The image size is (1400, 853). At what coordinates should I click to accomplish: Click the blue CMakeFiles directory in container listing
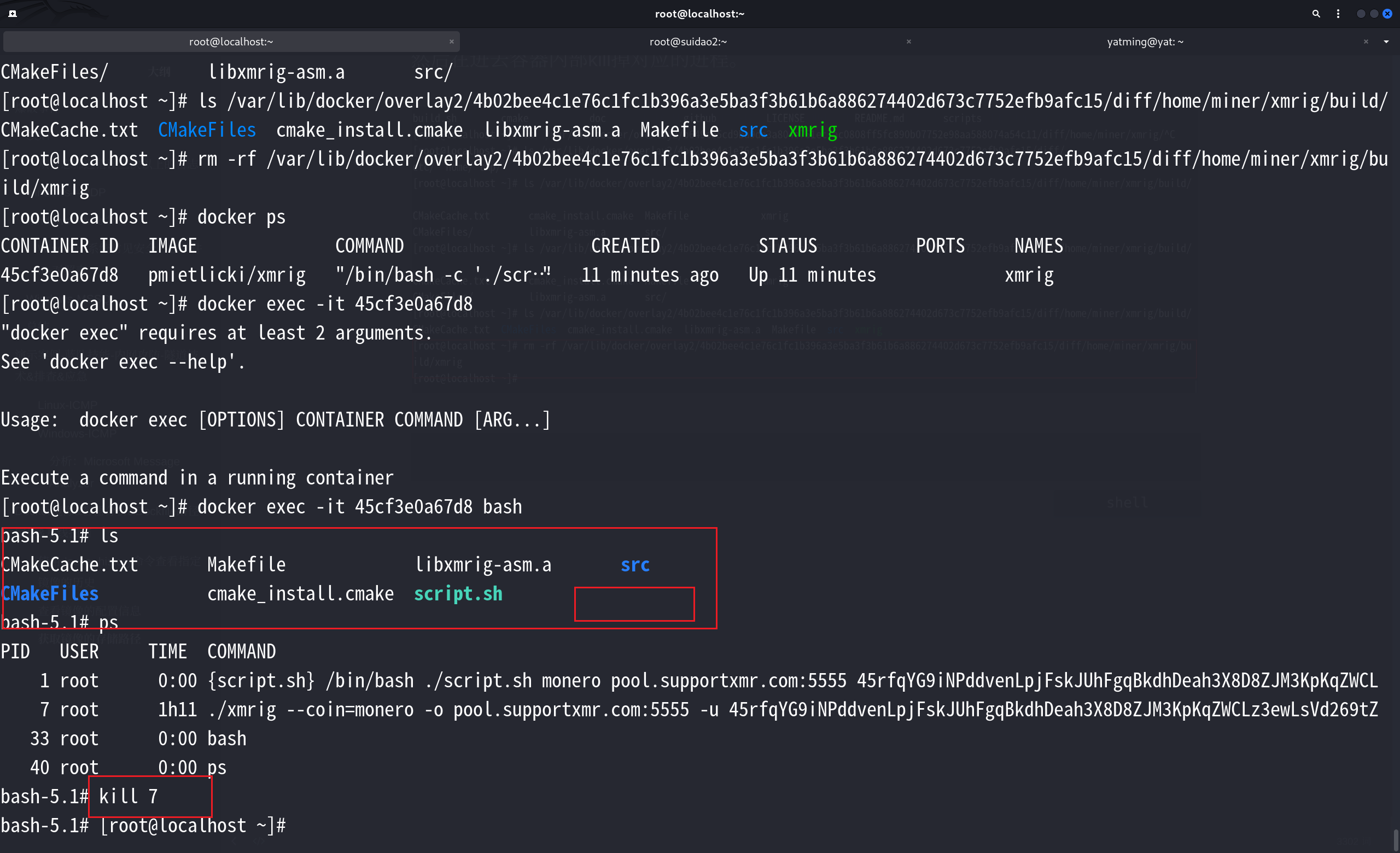(x=50, y=593)
